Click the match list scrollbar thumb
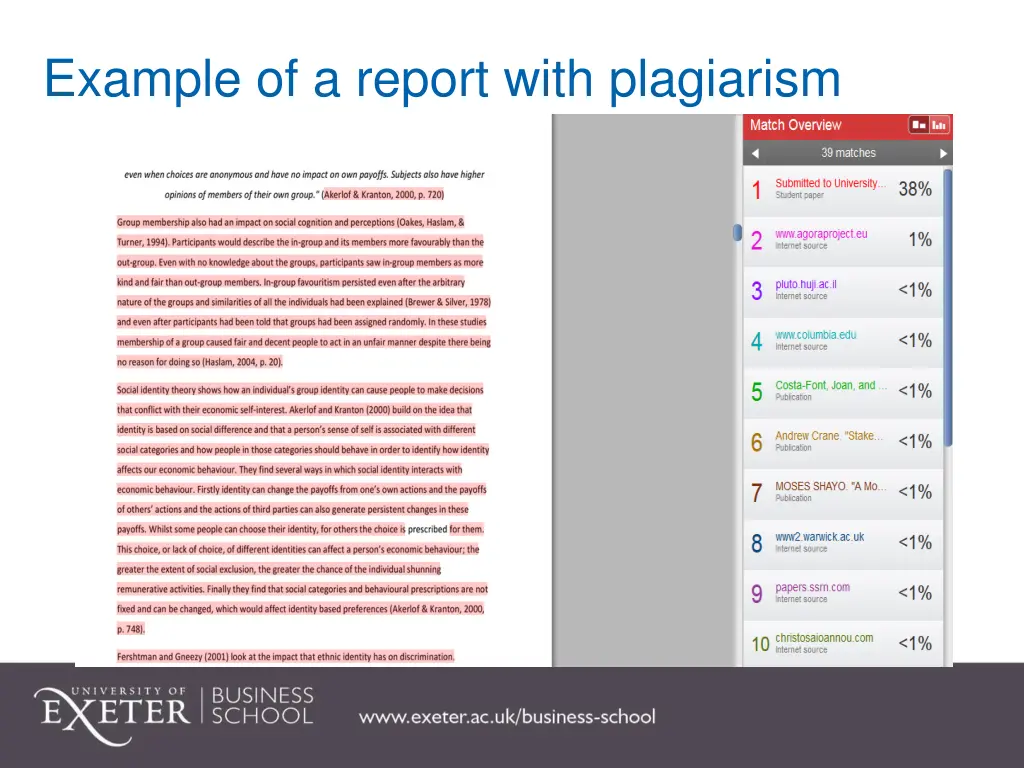Viewport: 1024px width, 768px height. coord(948,307)
